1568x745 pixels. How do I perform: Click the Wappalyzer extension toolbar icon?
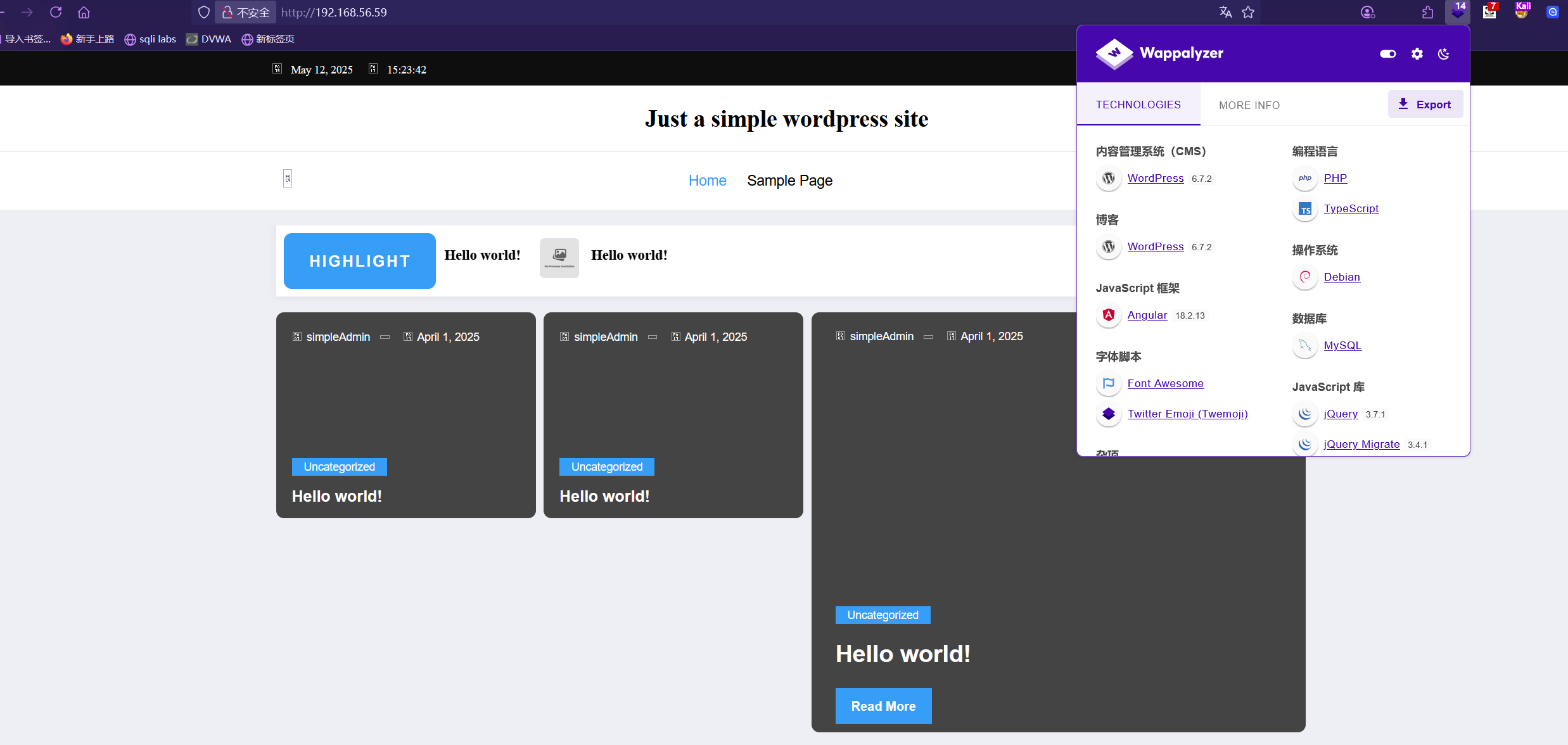(1458, 12)
